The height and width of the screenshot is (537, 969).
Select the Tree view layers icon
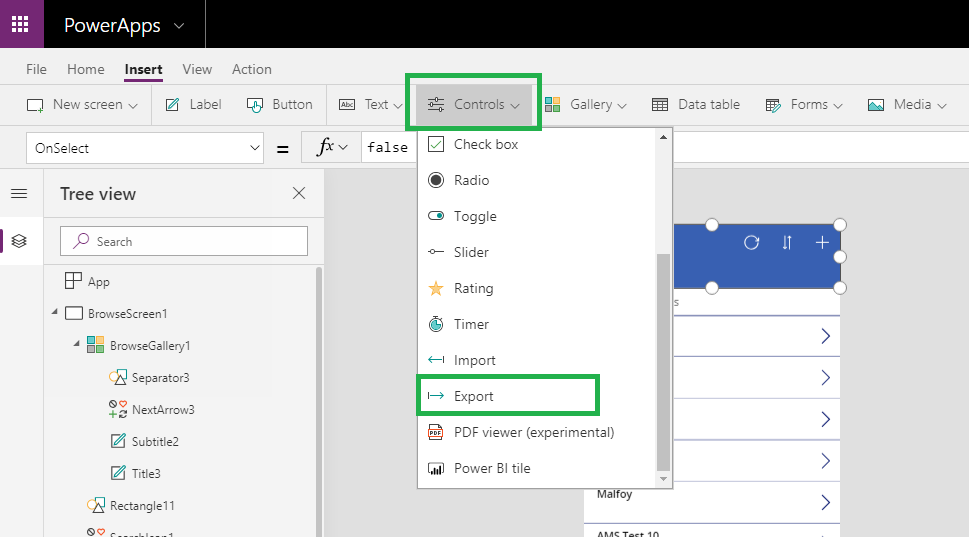point(19,241)
